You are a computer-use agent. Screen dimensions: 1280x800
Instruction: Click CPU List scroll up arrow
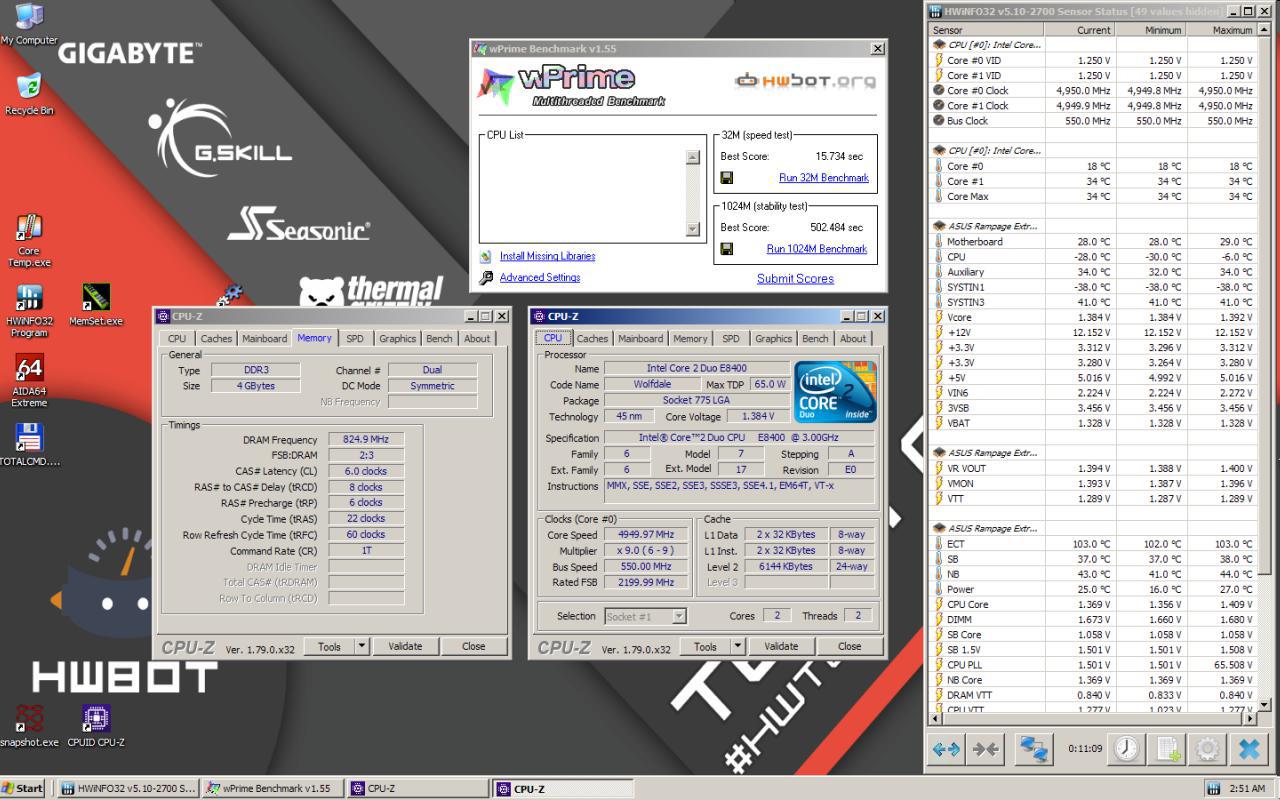pyautogui.click(x=692, y=157)
